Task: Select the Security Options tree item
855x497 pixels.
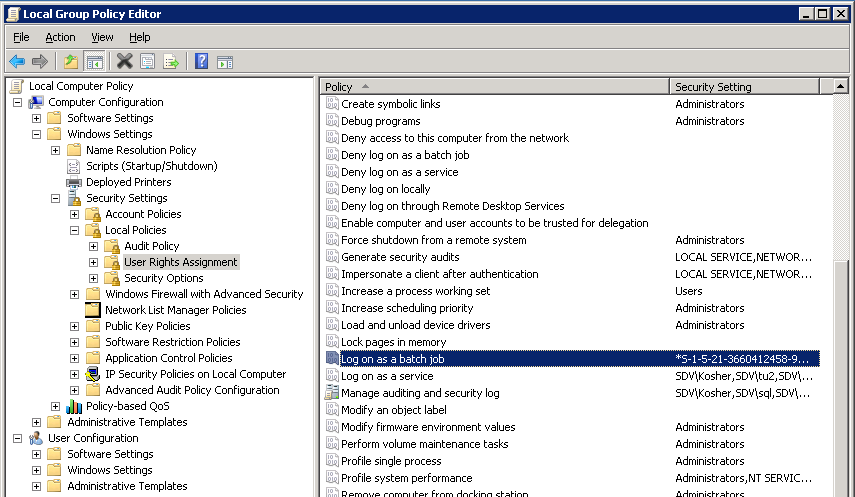Action: [x=163, y=278]
